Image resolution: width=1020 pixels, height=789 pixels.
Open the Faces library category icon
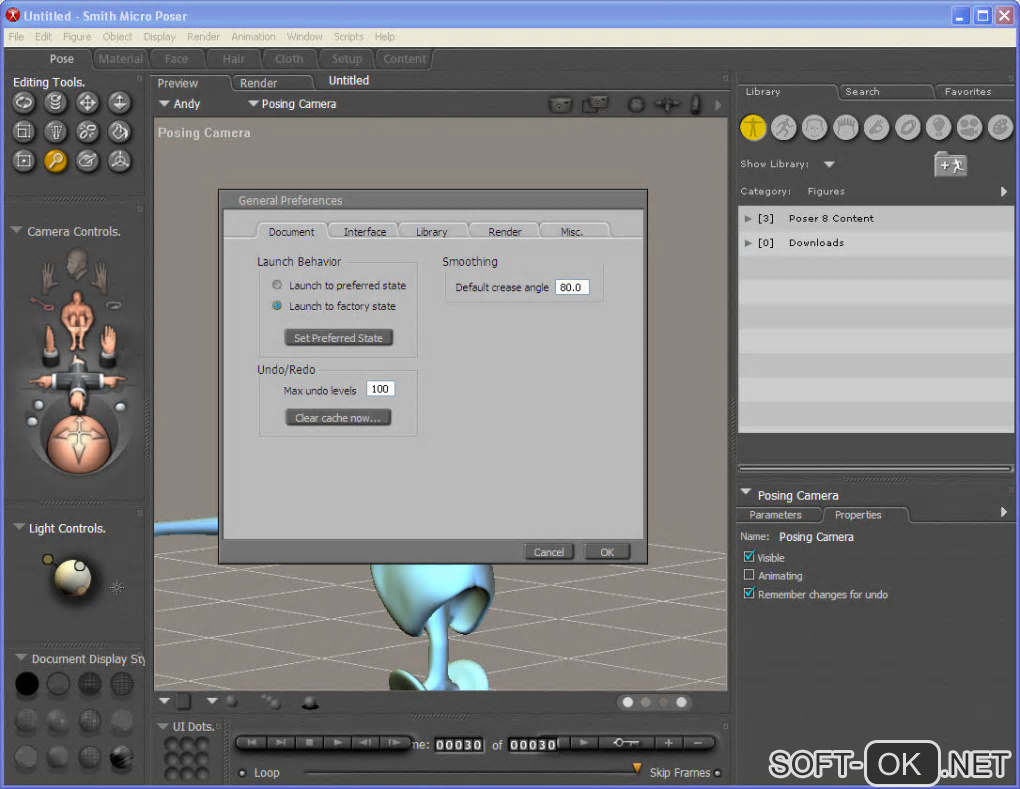814,127
